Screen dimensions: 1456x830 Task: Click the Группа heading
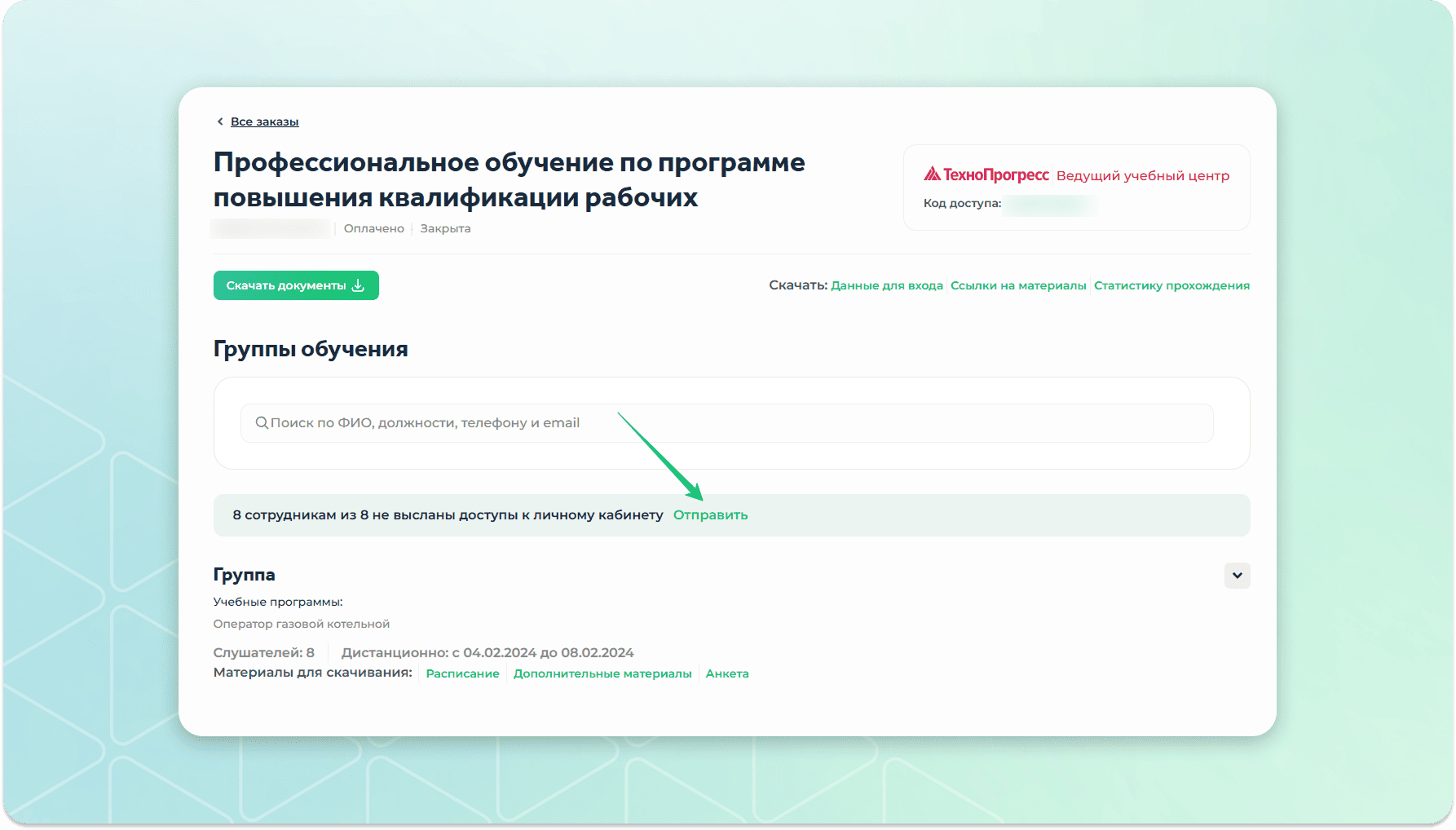244,575
